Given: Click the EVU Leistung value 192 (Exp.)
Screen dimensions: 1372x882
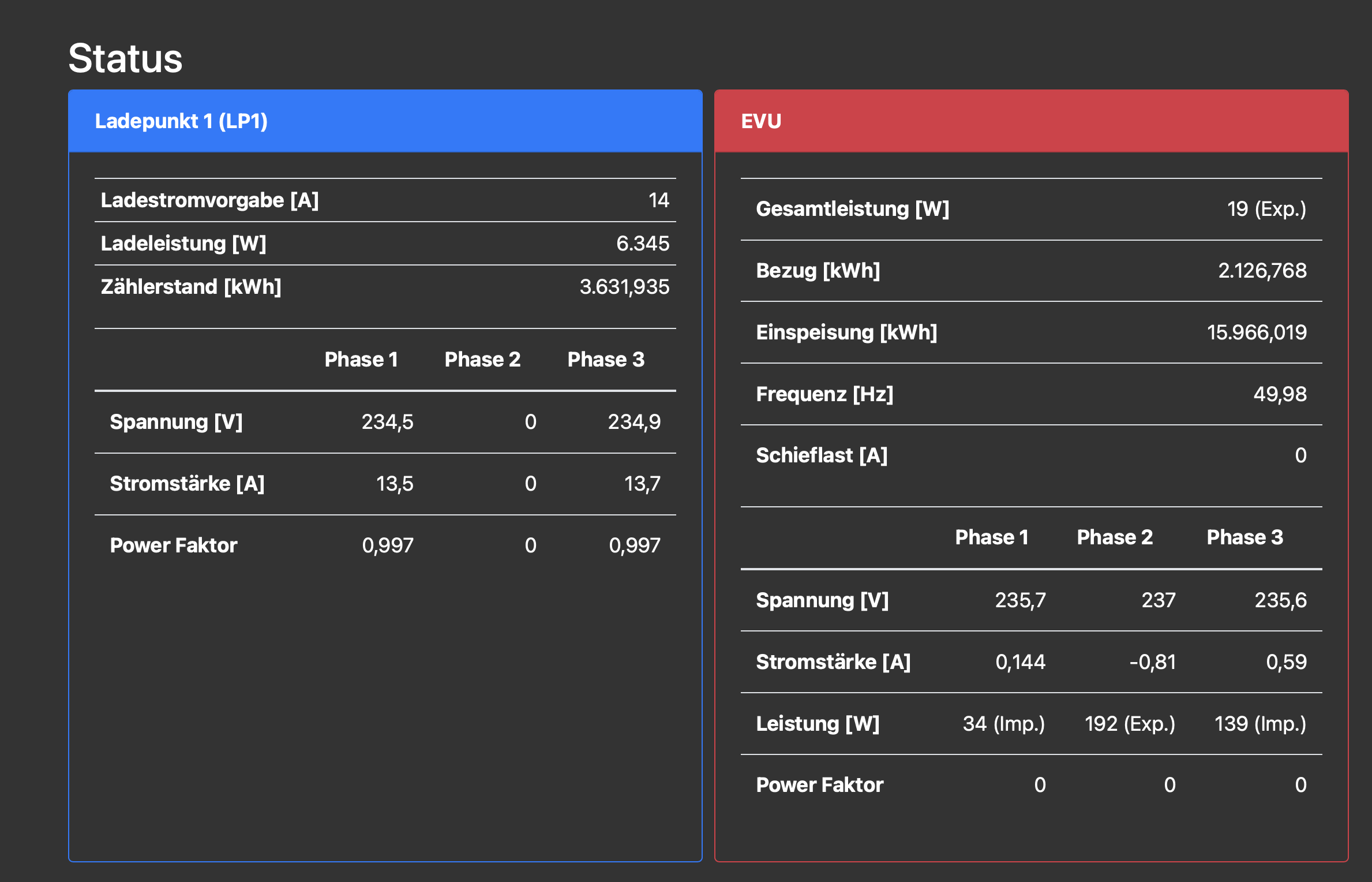Looking at the screenshot, I should click(1129, 724).
